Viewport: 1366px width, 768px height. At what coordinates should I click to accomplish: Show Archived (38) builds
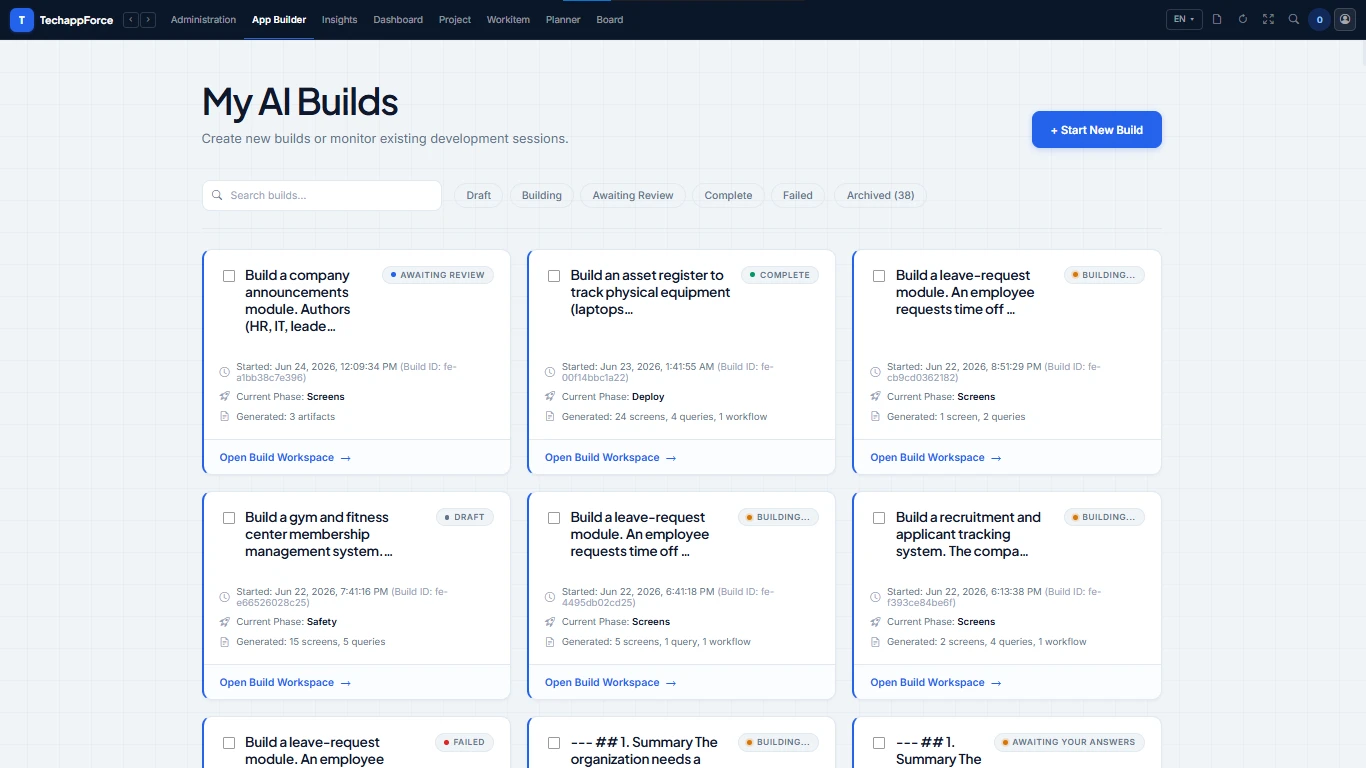pyautogui.click(x=881, y=195)
